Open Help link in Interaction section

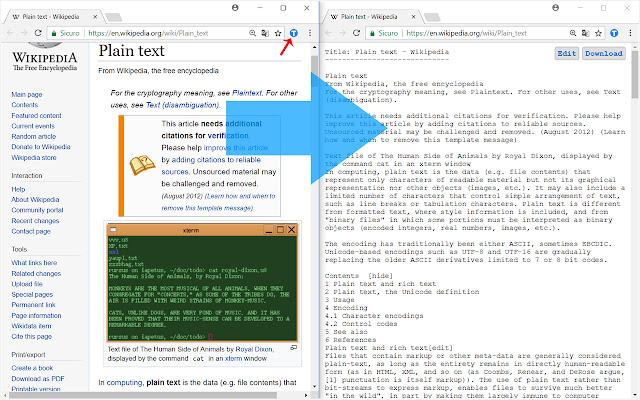coord(18,189)
